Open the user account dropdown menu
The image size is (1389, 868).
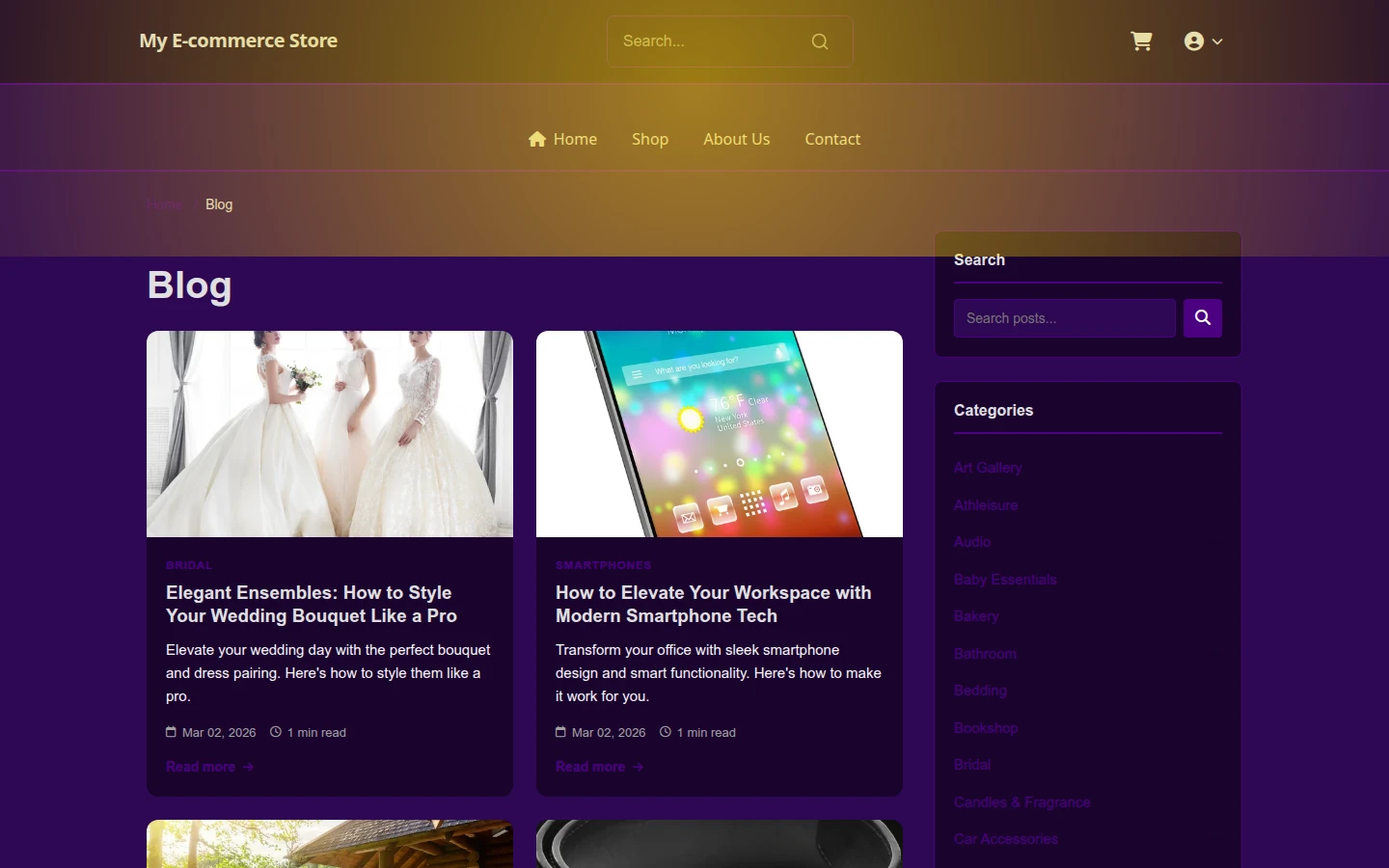[x=1203, y=41]
